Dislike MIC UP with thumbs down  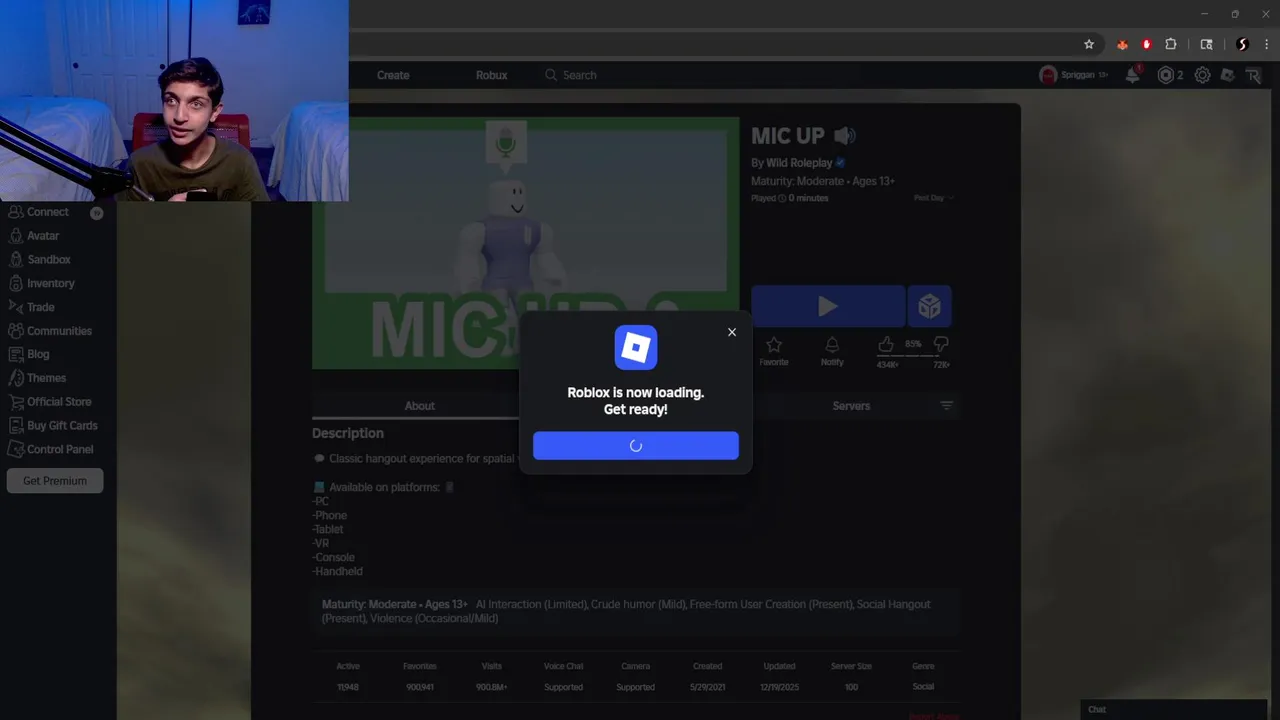tap(941, 345)
